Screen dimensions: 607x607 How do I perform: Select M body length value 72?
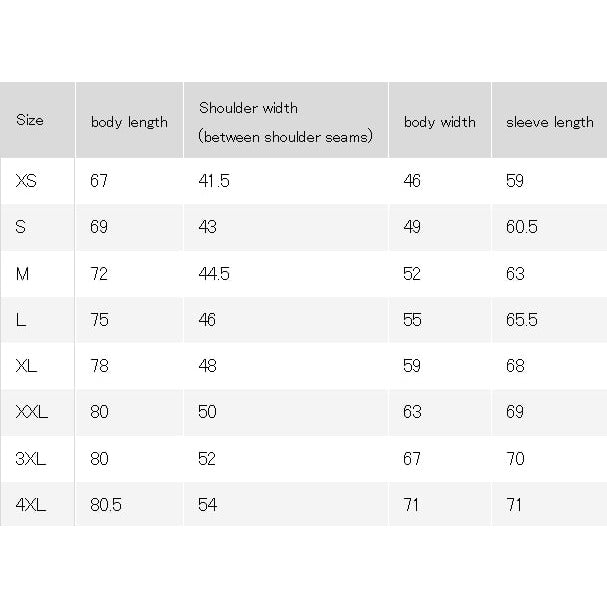[x=99, y=274]
